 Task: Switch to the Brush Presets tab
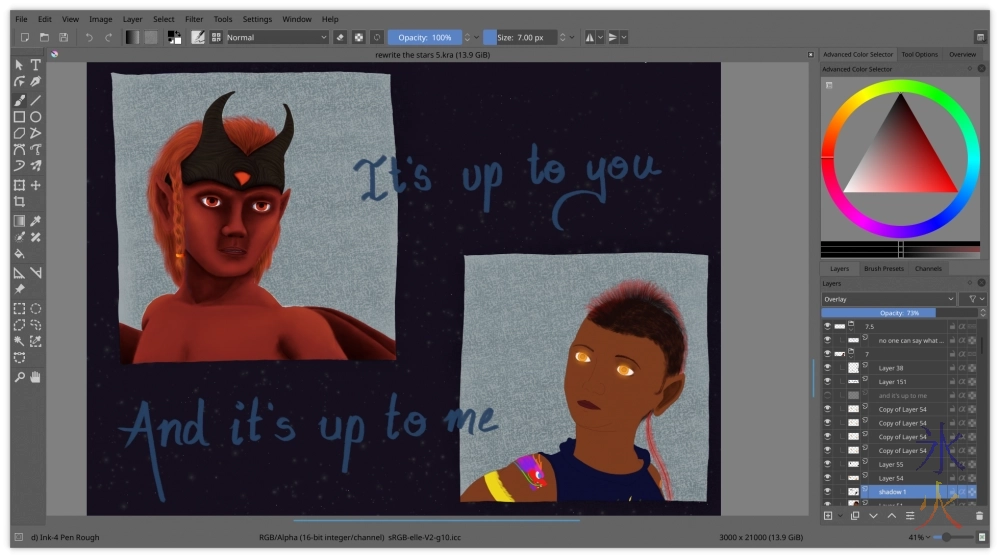(883, 269)
